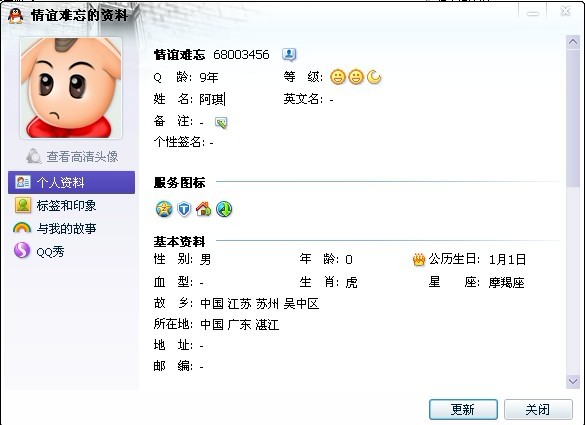
Task: Click the 关闭 button
Action: pos(538,409)
